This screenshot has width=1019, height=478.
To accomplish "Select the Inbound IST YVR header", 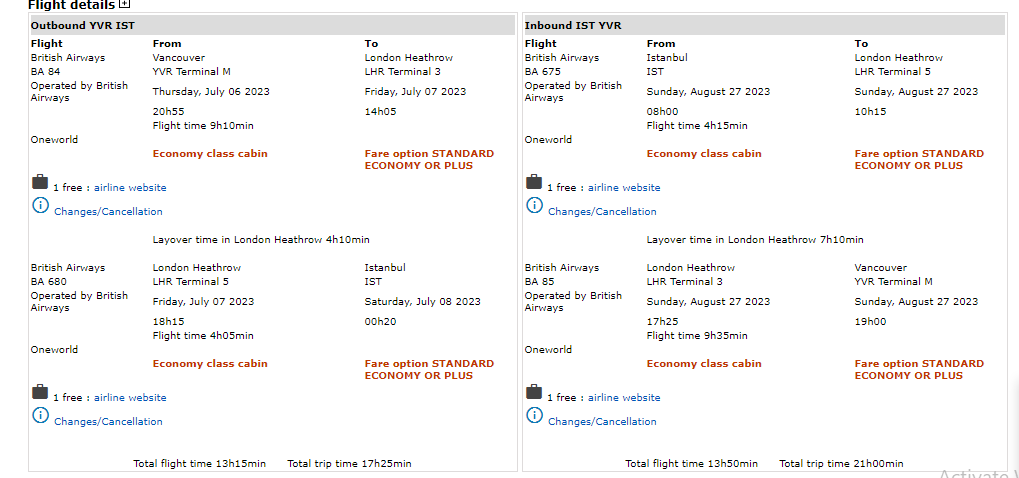I will (572, 25).
